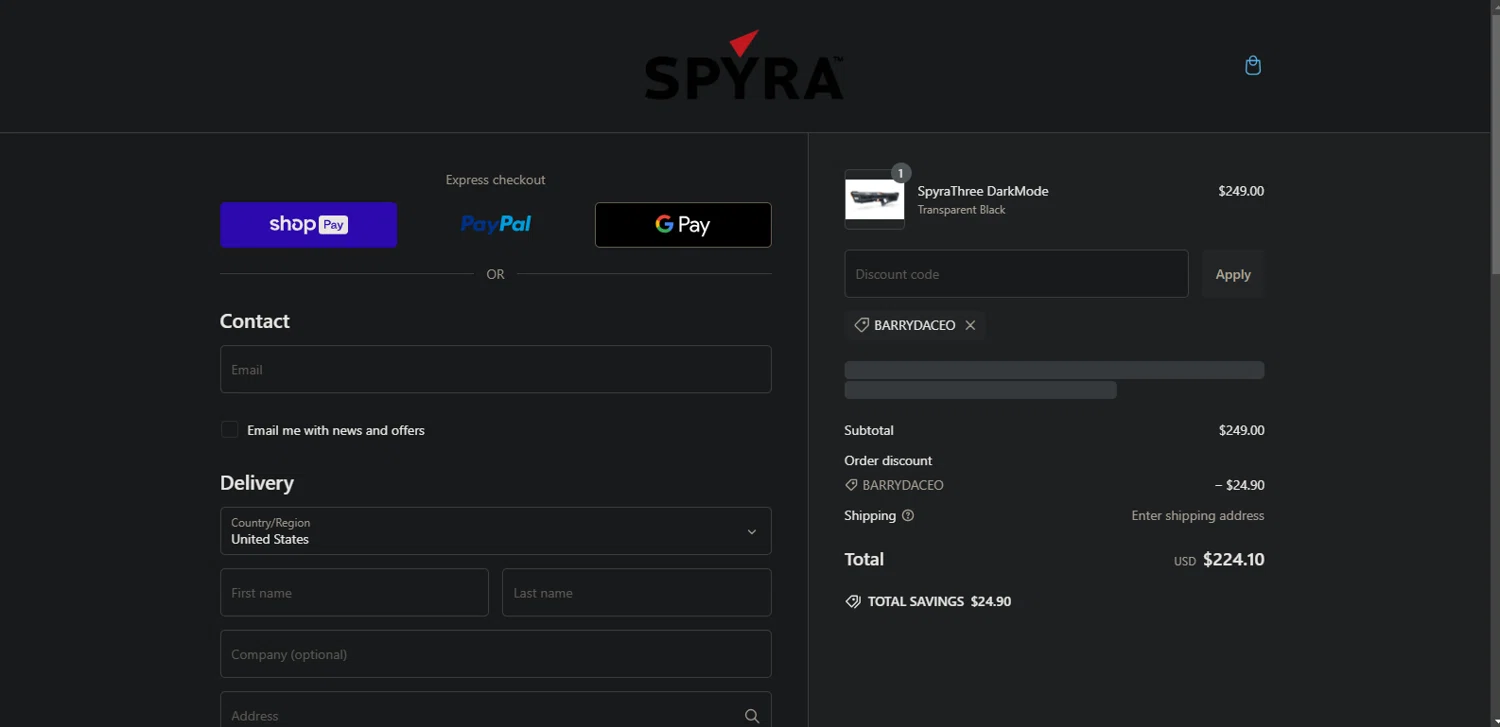
Task: Click 'Enter shipping address' text
Action: point(1198,516)
